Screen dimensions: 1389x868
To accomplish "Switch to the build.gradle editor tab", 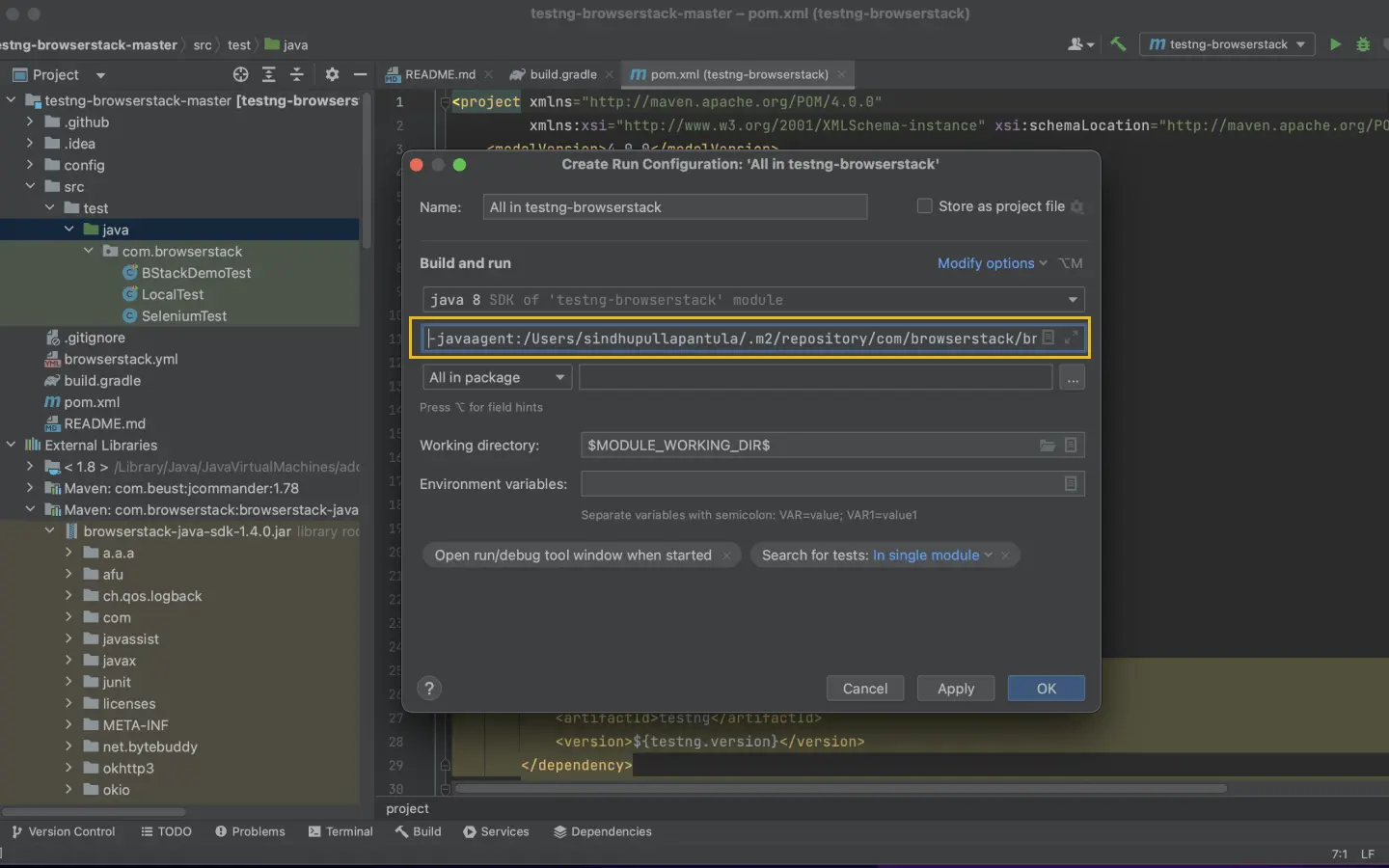I will [x=562, y=74].
